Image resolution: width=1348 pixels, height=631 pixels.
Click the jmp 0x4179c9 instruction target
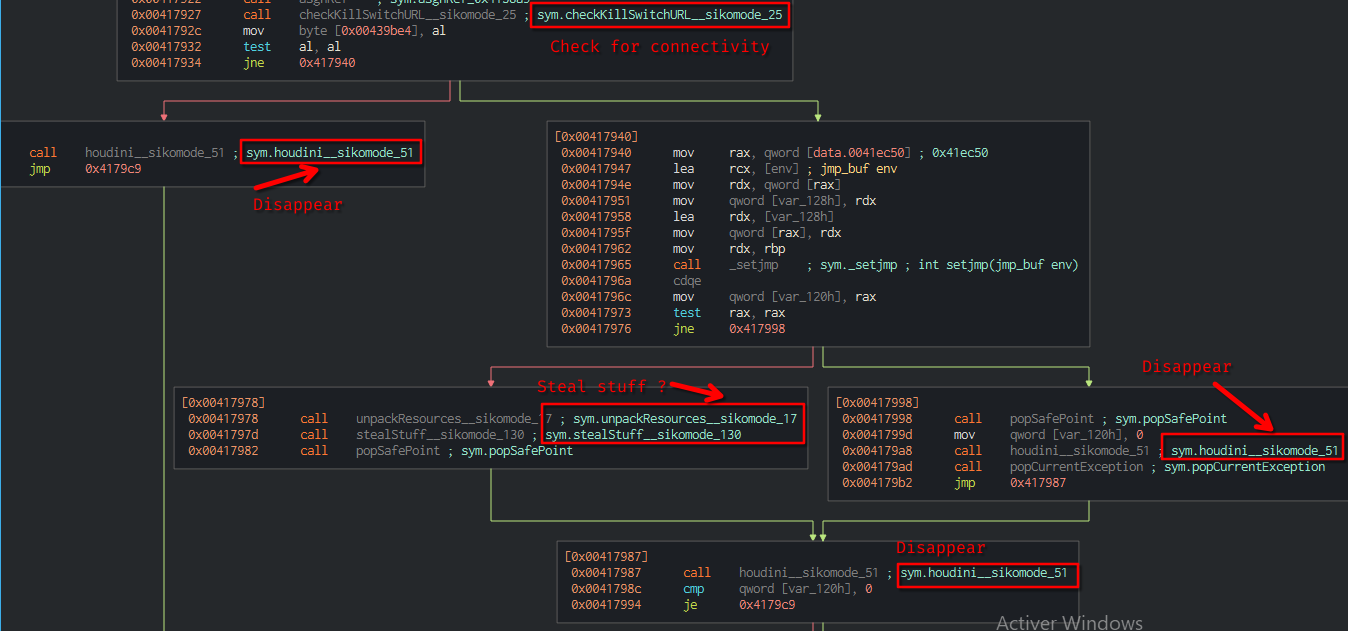113,170
